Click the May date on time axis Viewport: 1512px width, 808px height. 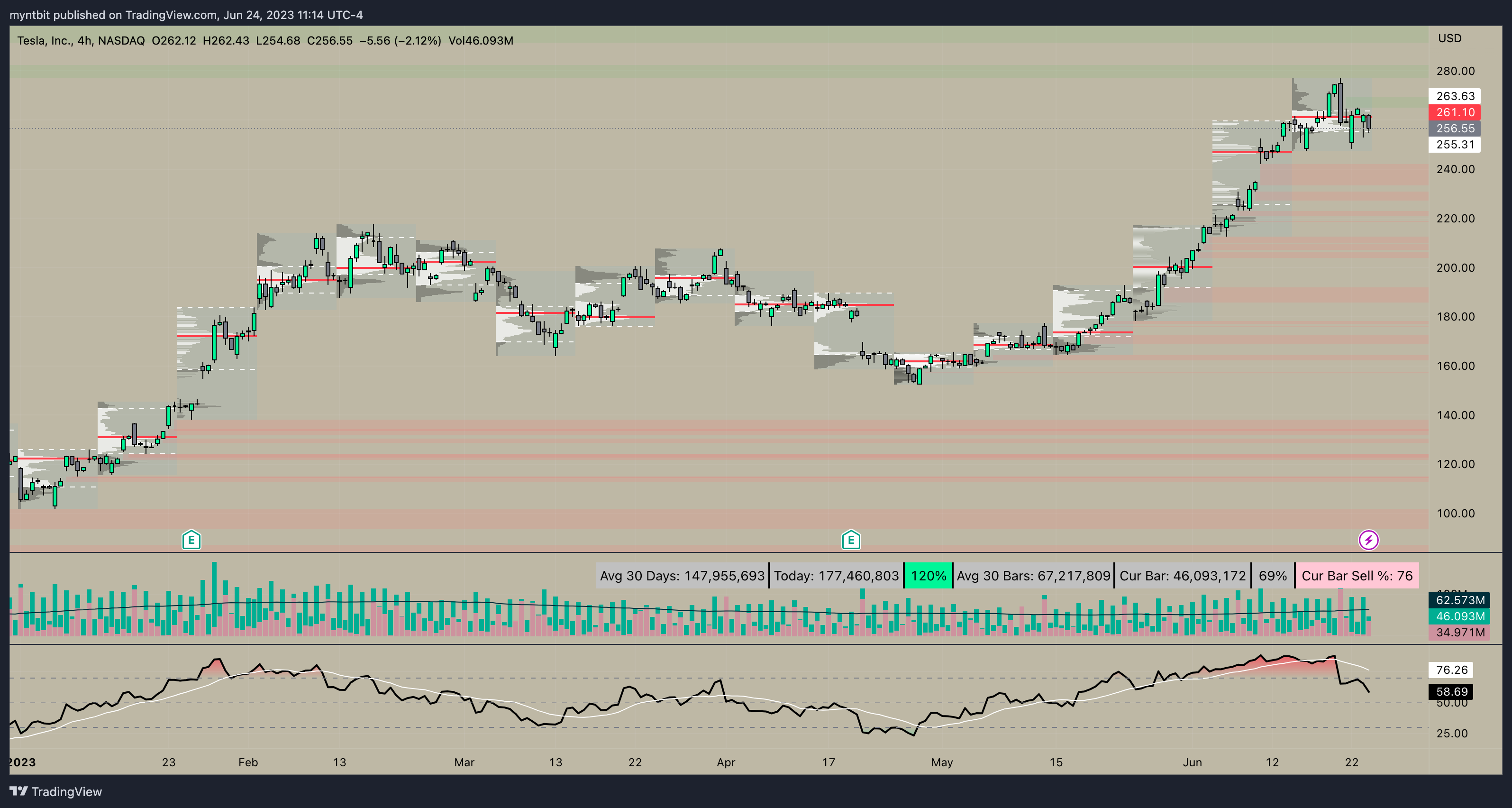[941, 762]
